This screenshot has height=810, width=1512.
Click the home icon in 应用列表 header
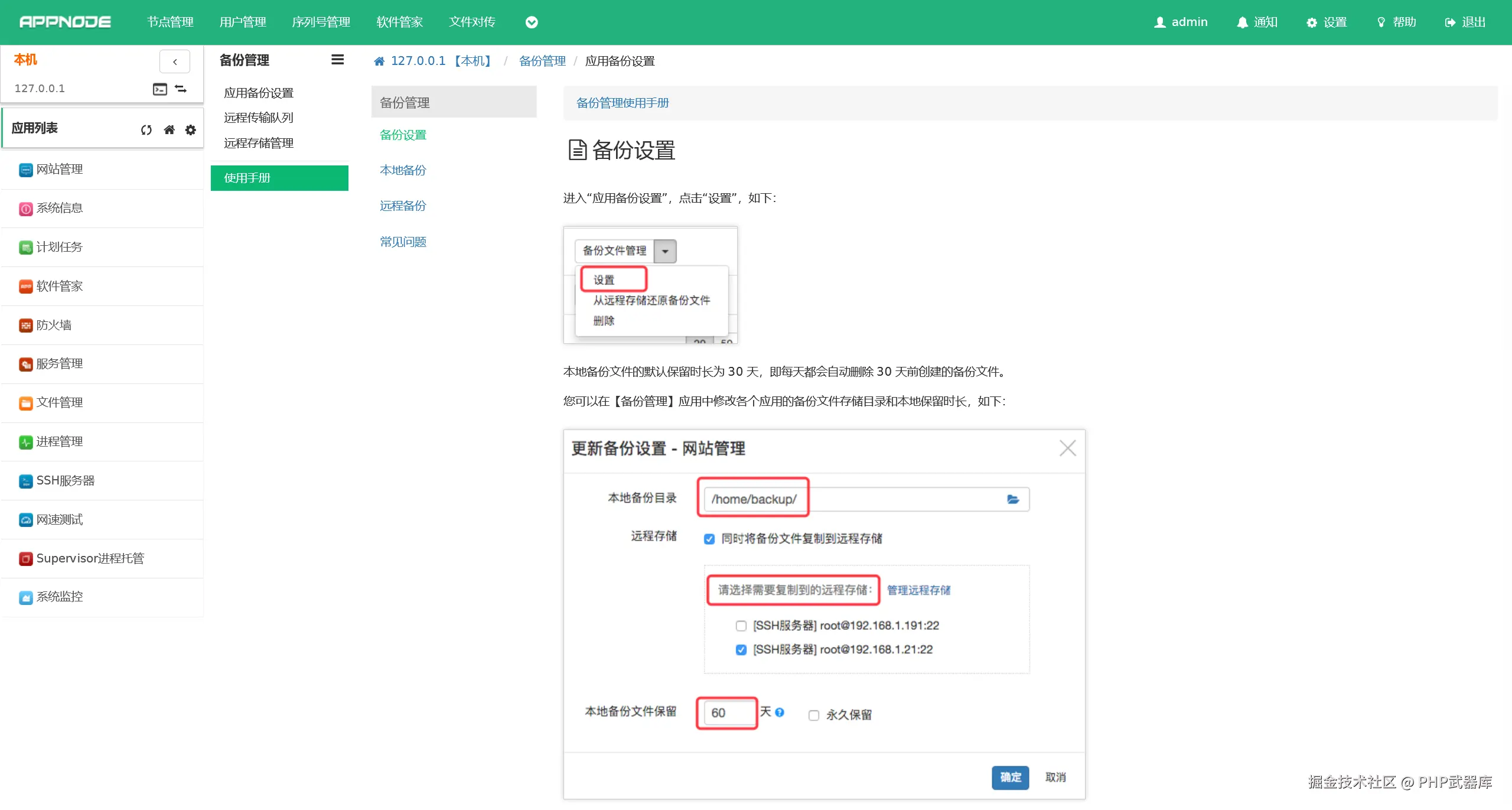point(169,130)
